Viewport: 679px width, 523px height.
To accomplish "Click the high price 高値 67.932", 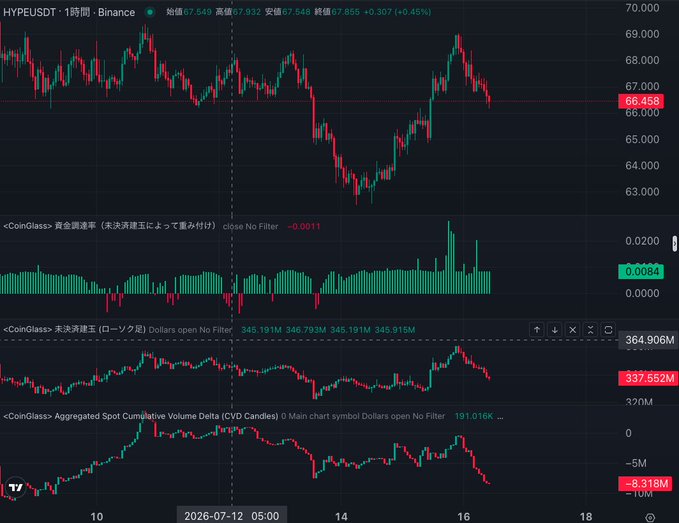I will point(238,12).
